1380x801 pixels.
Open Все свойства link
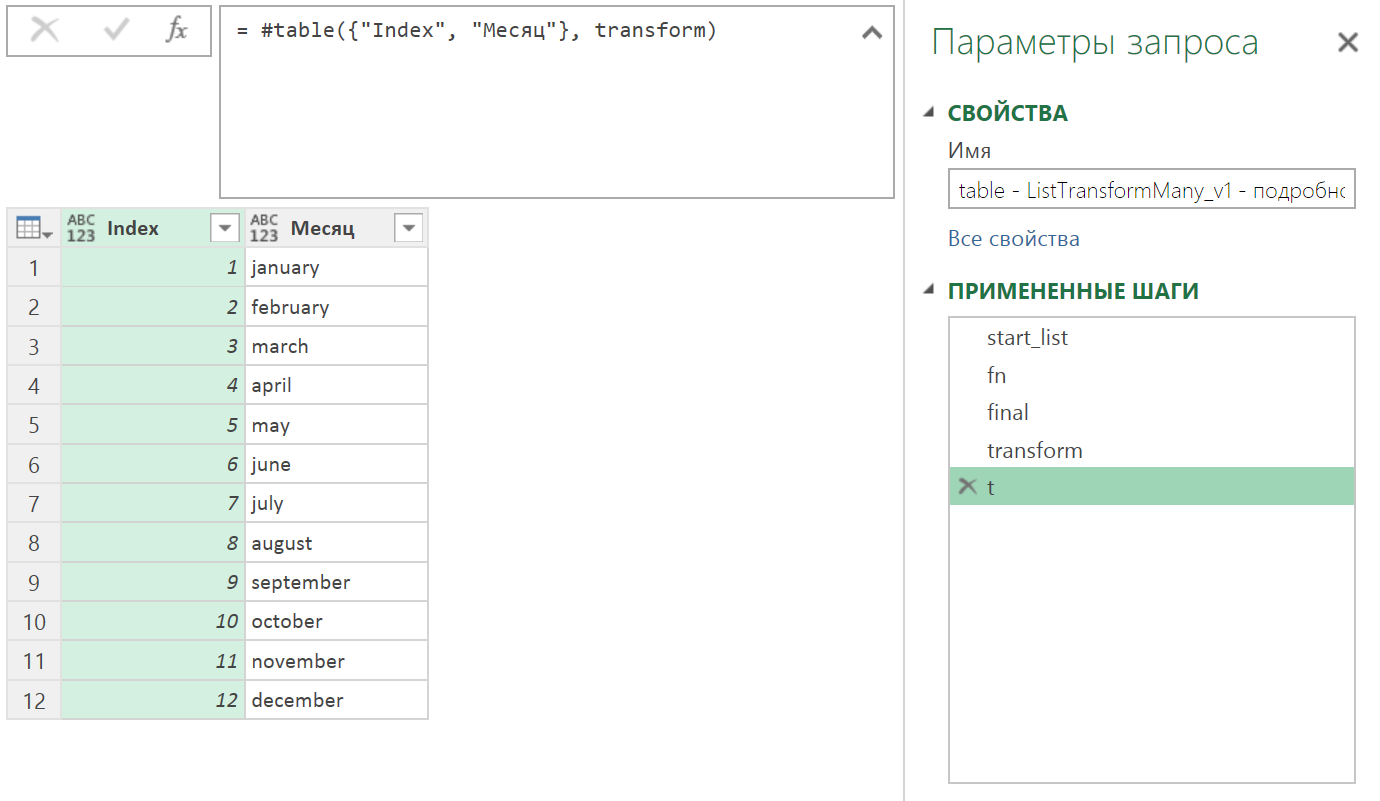(1013, 238)
